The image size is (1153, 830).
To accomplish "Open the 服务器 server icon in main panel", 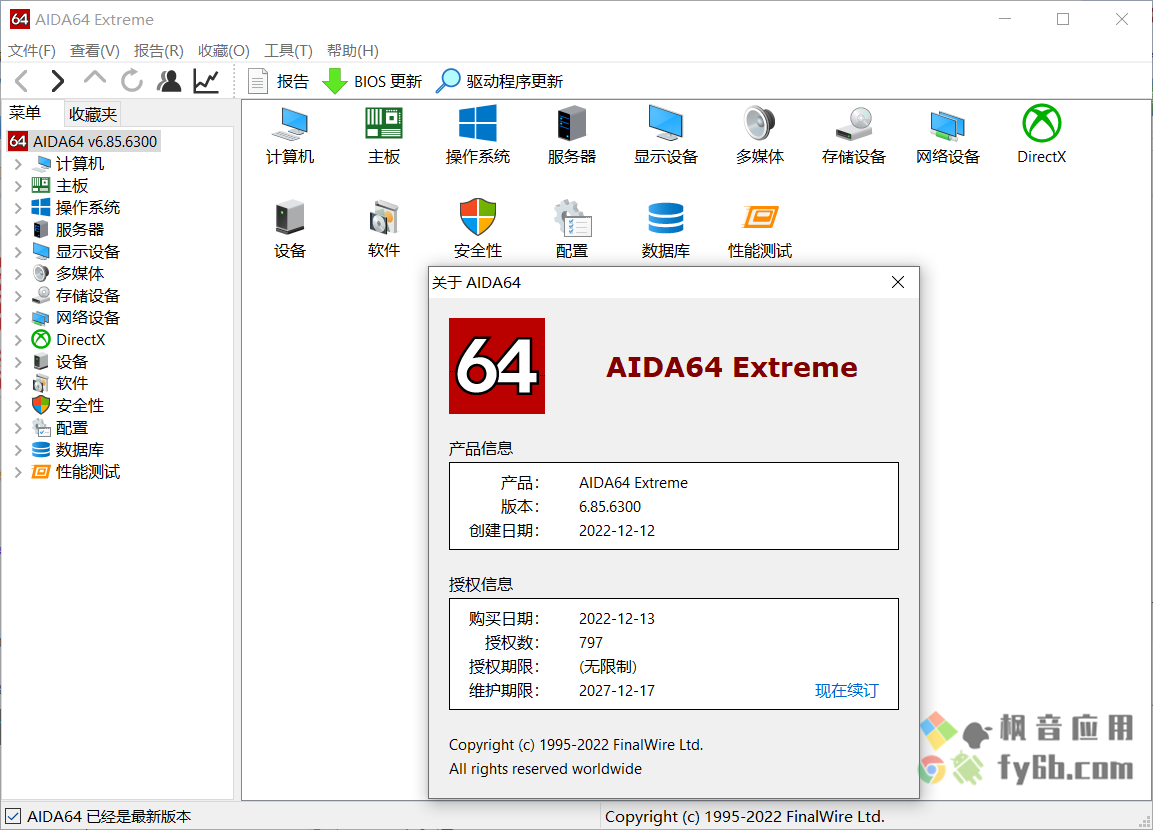I will point(571,135).
